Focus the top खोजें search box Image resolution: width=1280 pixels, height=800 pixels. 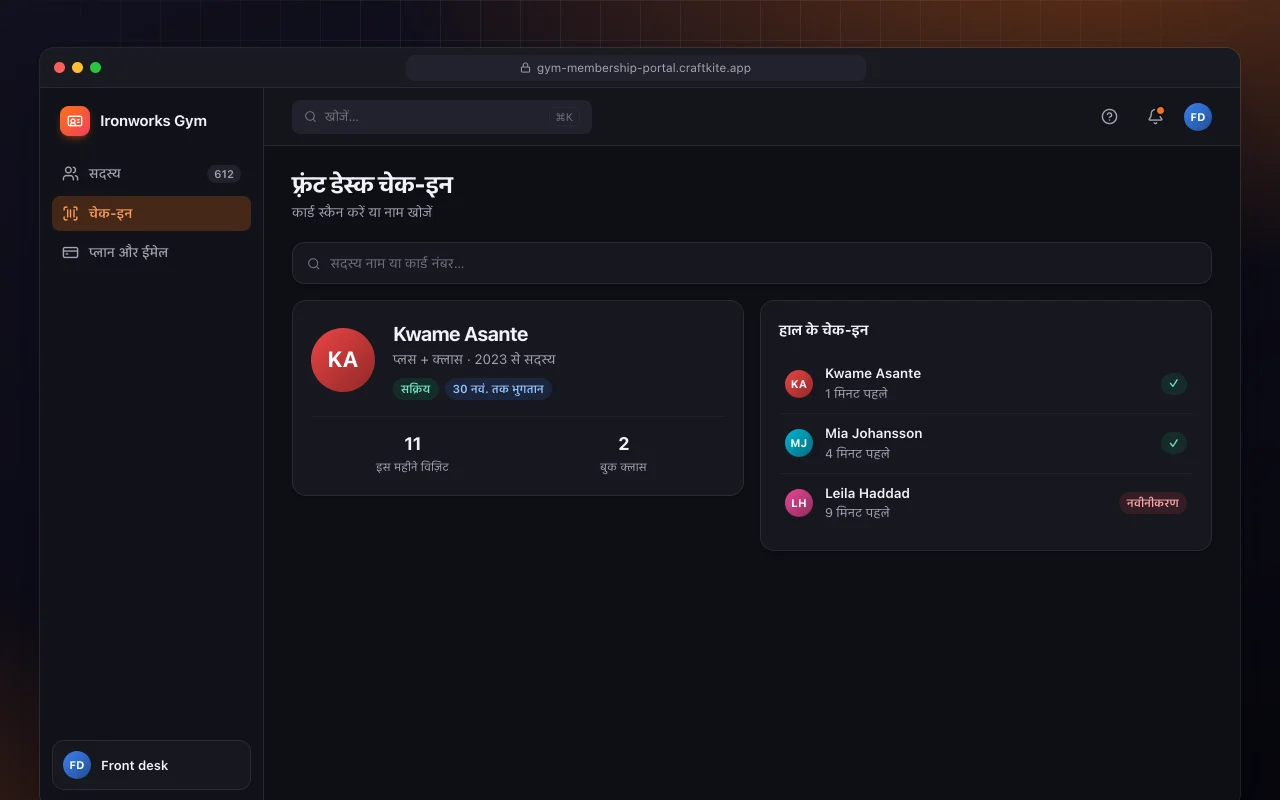coord(442,117)
